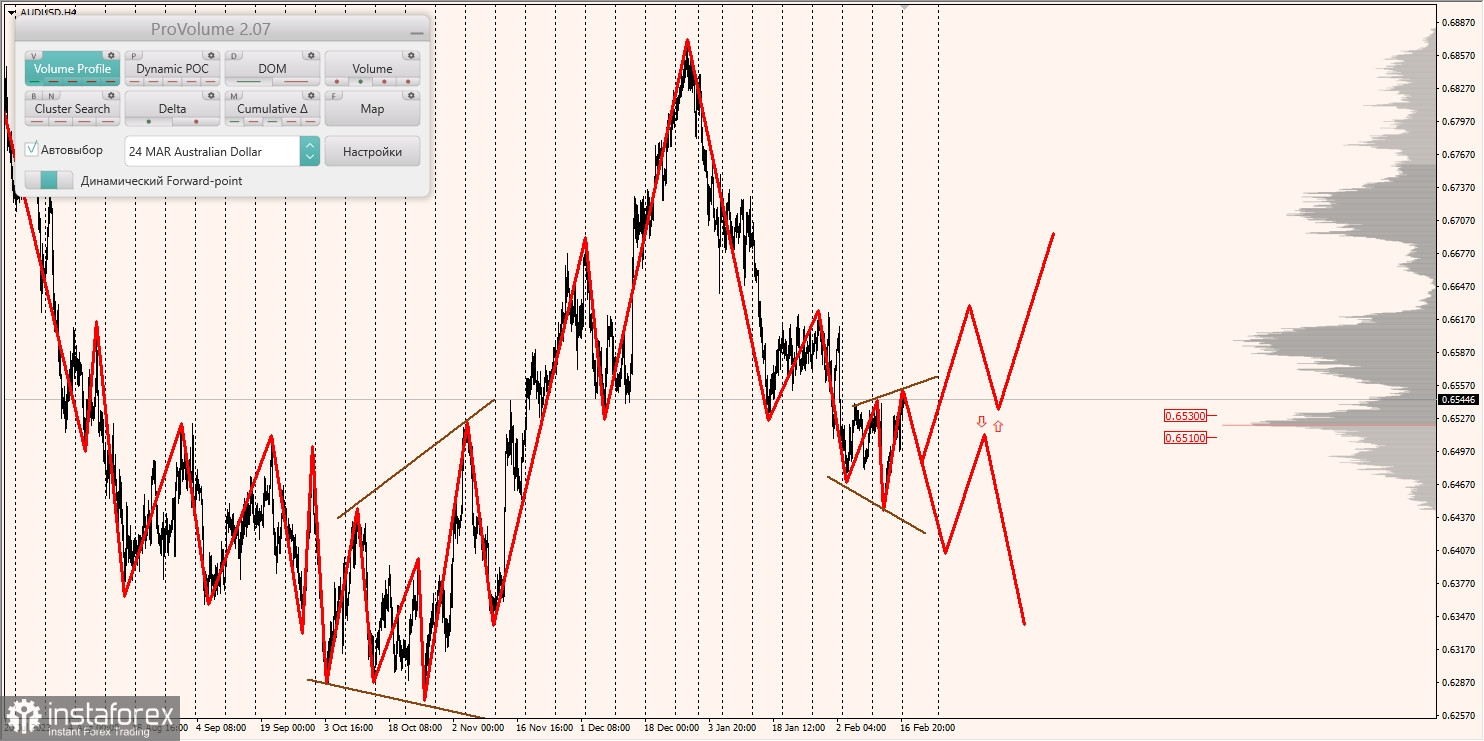Toggle the Динамический Forward-point switch
This screenshot has height=741, width=1484.
tap(49, 180)
